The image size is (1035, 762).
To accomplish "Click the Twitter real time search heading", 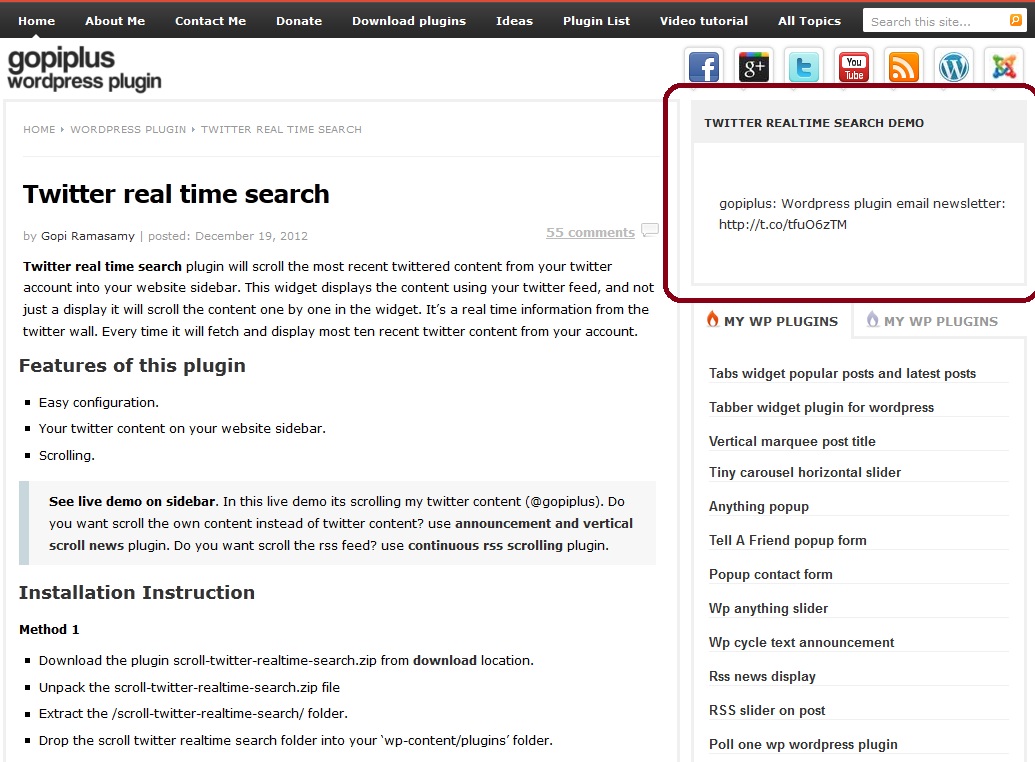I will tap(176, 194).
